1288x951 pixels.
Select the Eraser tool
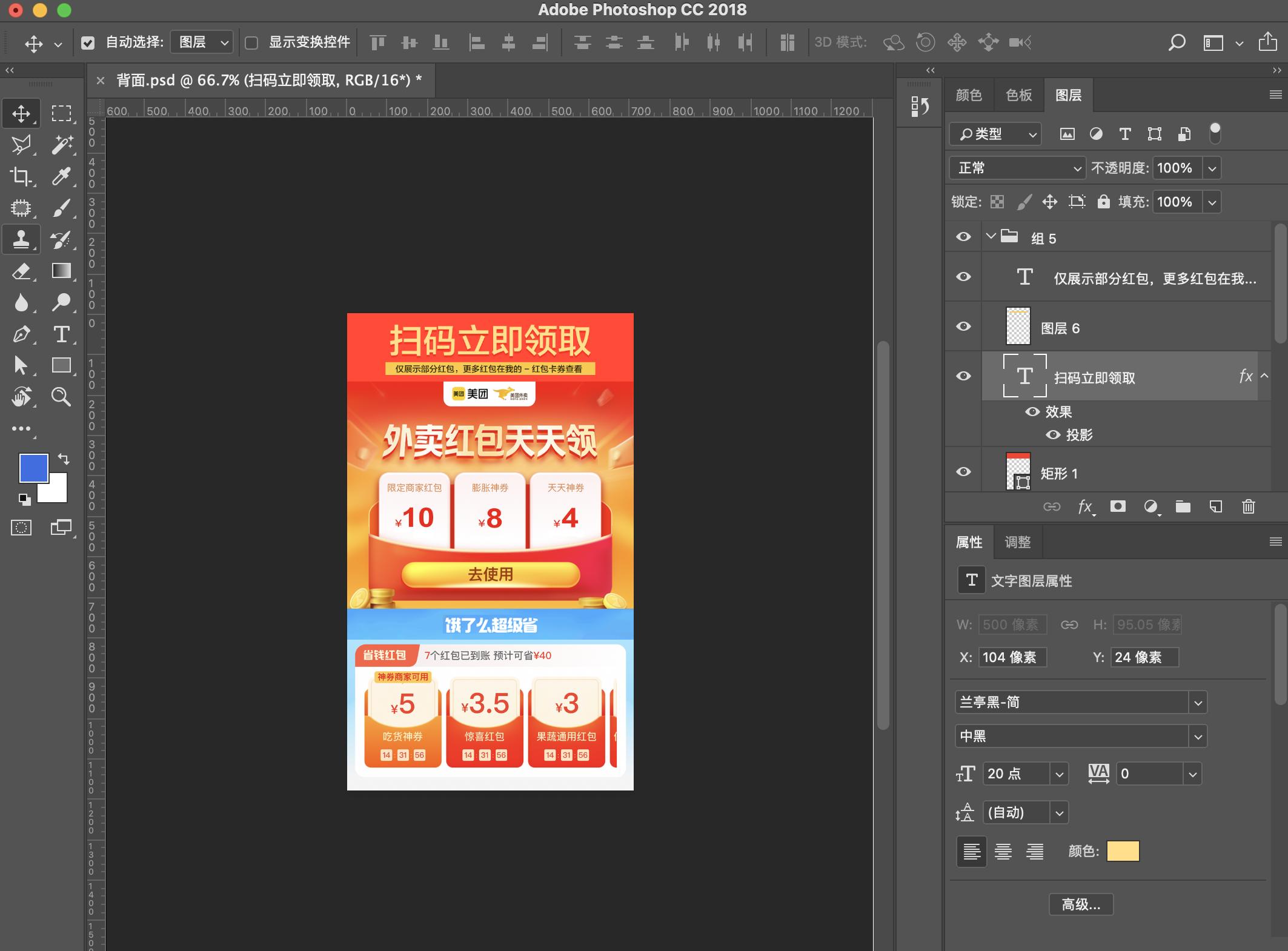21,271
